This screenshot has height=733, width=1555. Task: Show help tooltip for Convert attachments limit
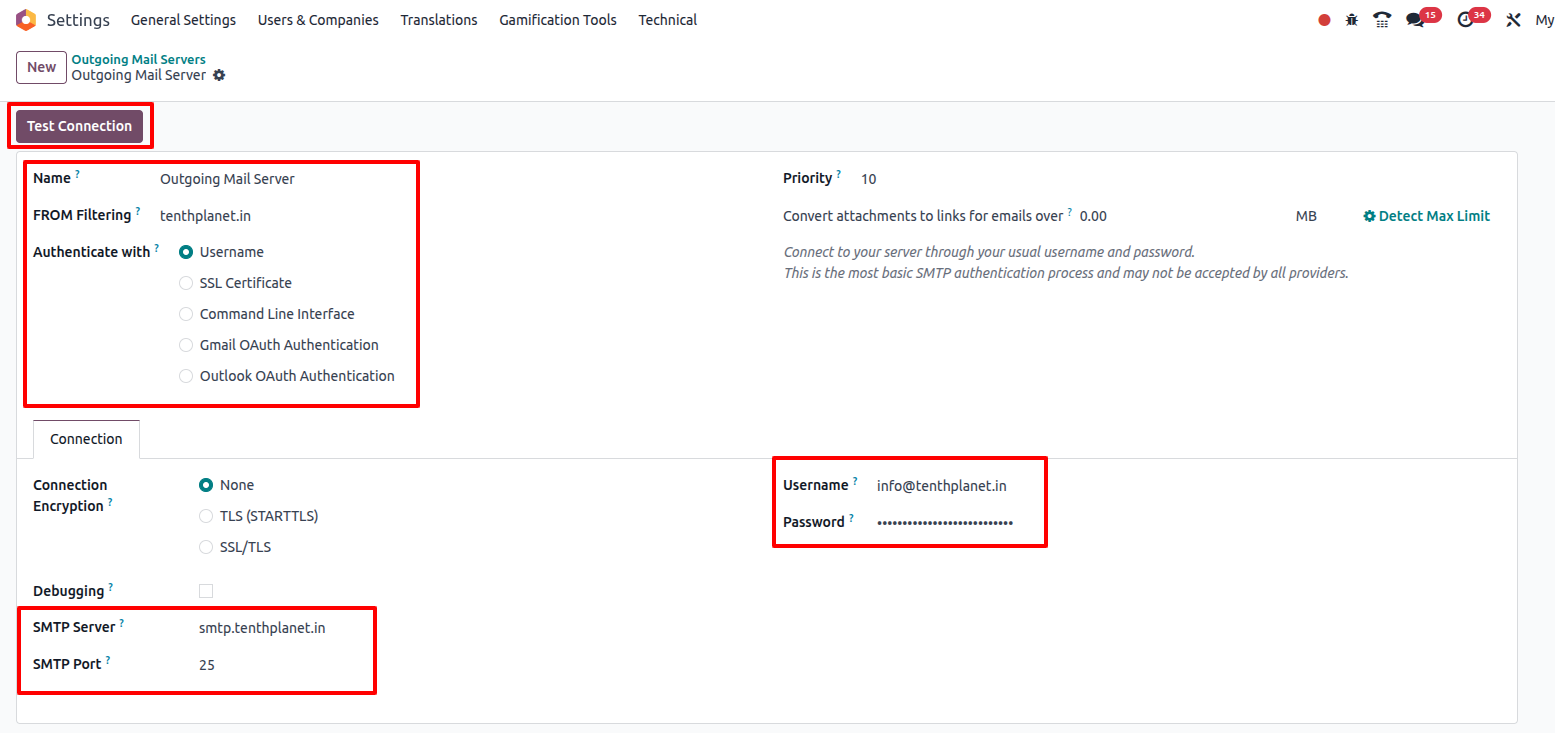point(1070,211)
